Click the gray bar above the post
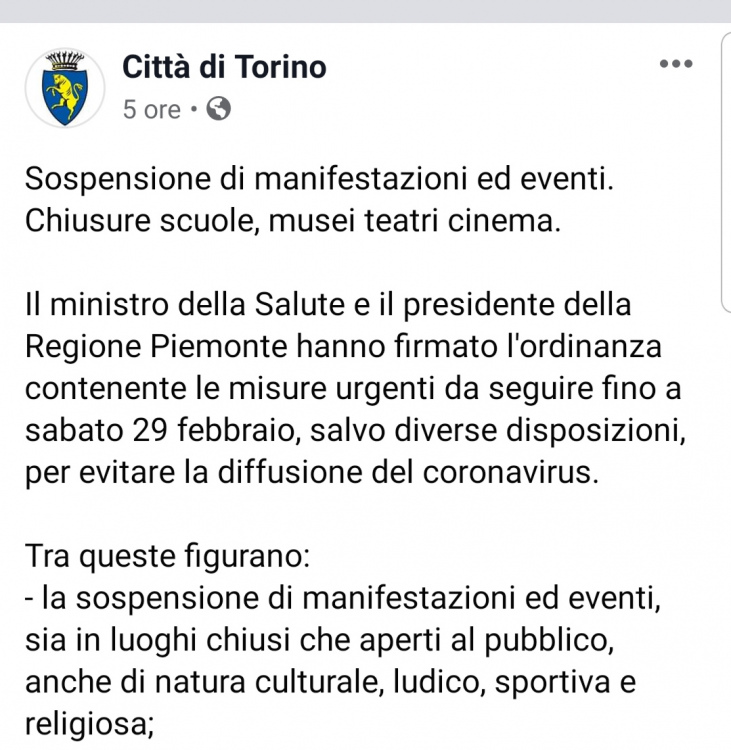This screenshot has height=750, width=731. 366,11
